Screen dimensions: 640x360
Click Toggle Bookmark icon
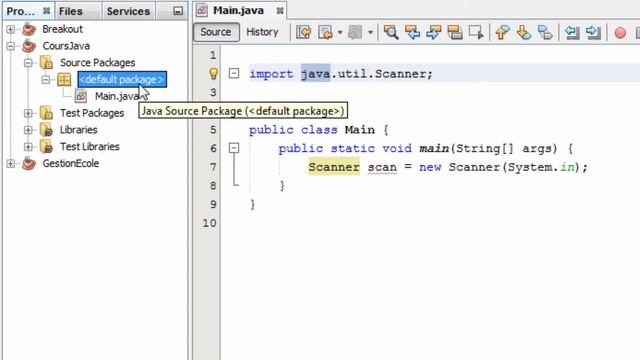click(x=545, y=32)
